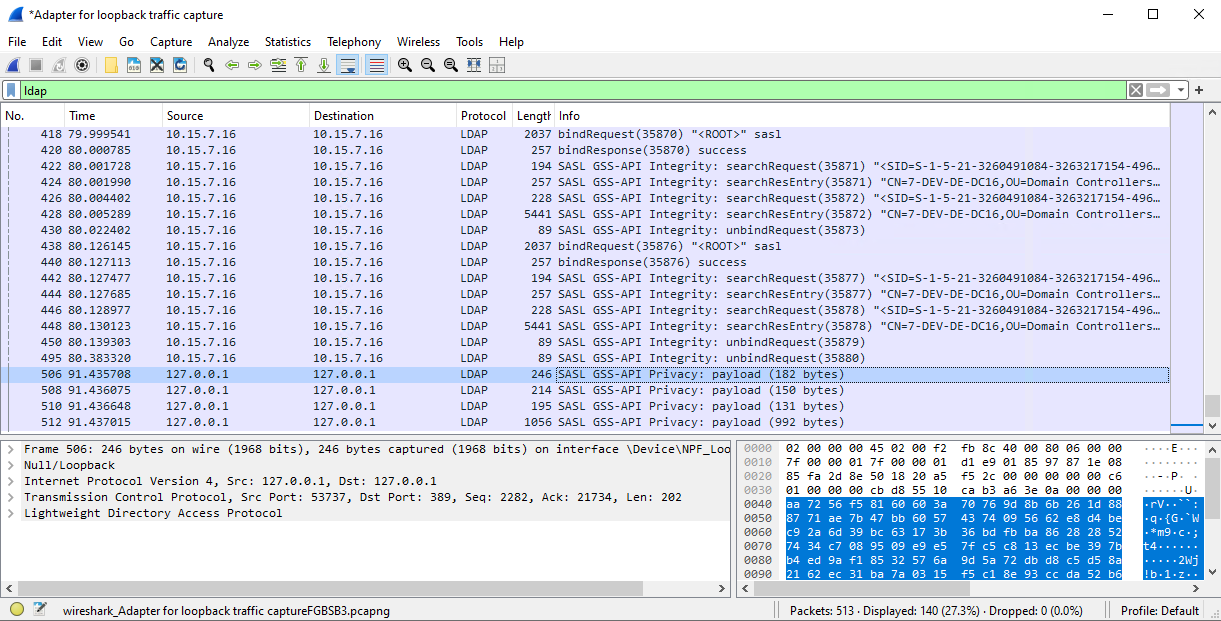Select packet 512 payload (992 bytes)
The height and width of the screenshot is (621, 1221).
(x=585, y=422)
